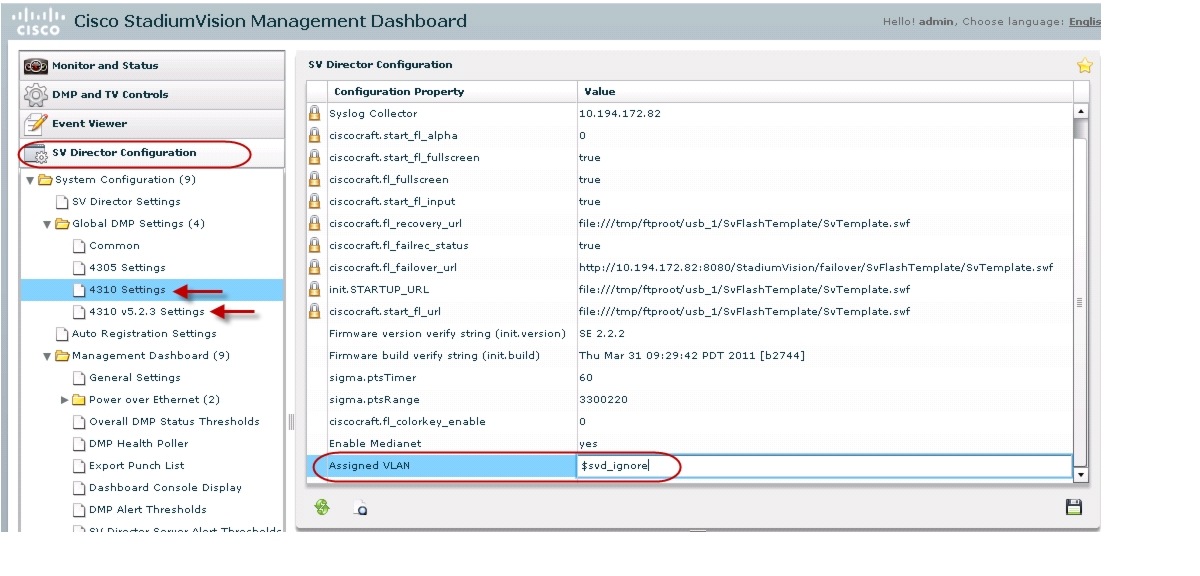The image size is (1200, 576).
Task: Click the page search icon below table
Action: pyautogui.click(x=361, y=508)
